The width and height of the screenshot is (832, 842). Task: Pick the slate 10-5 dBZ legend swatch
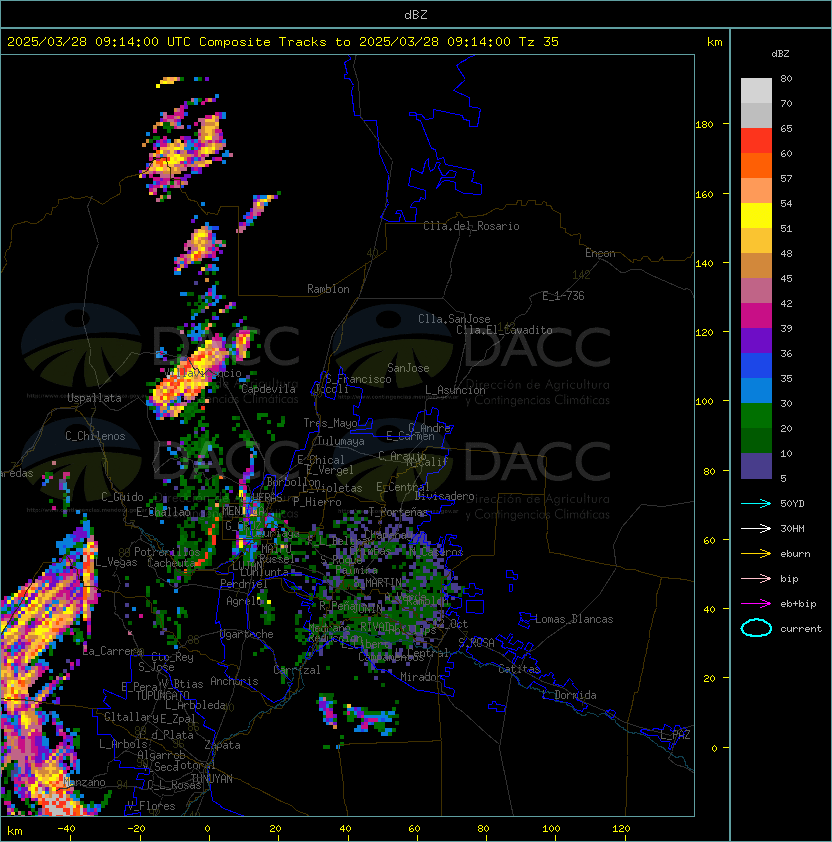(x=756, y=466)
